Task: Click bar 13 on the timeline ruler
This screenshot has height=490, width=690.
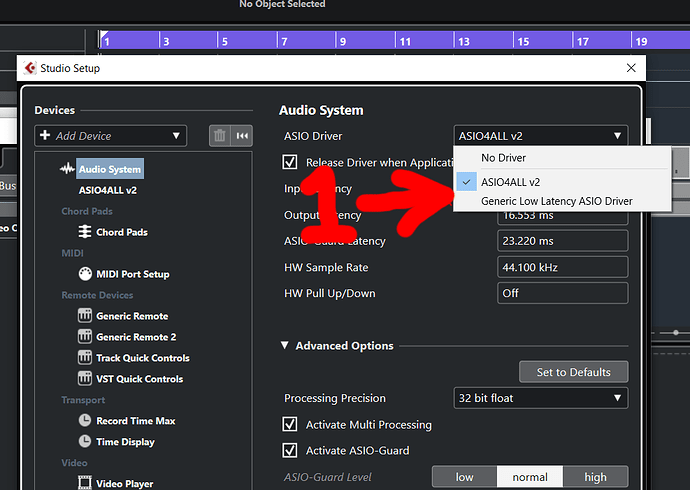Action: (464, 41)
